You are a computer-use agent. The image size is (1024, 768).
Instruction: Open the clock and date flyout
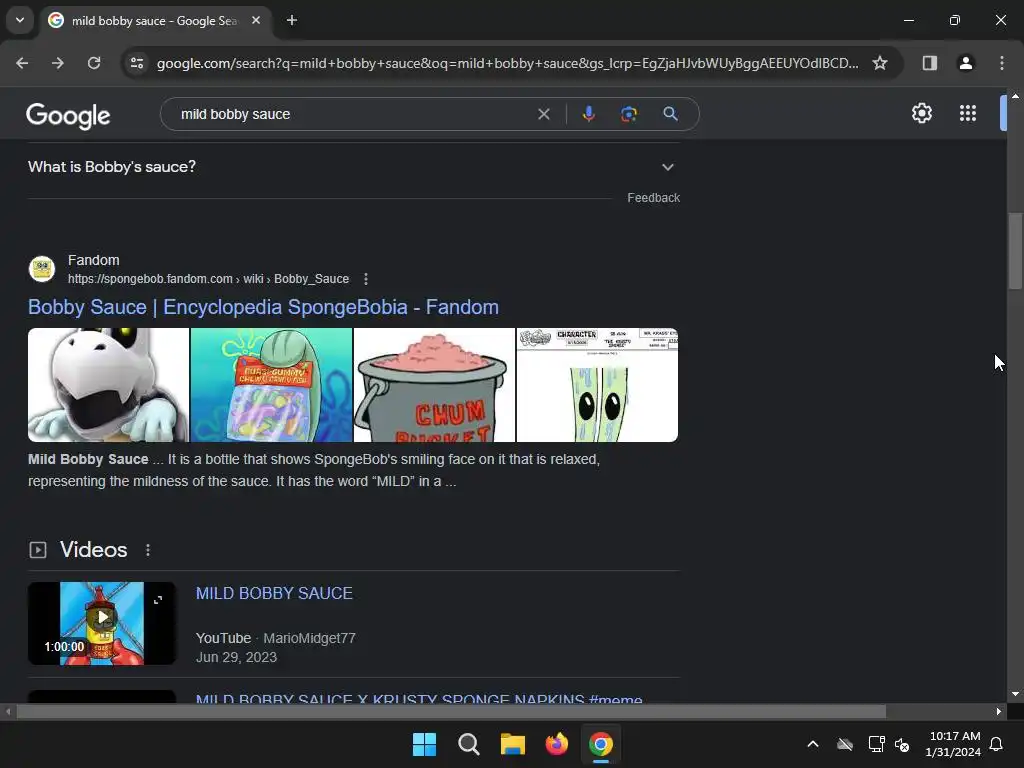tap(953, 744)
